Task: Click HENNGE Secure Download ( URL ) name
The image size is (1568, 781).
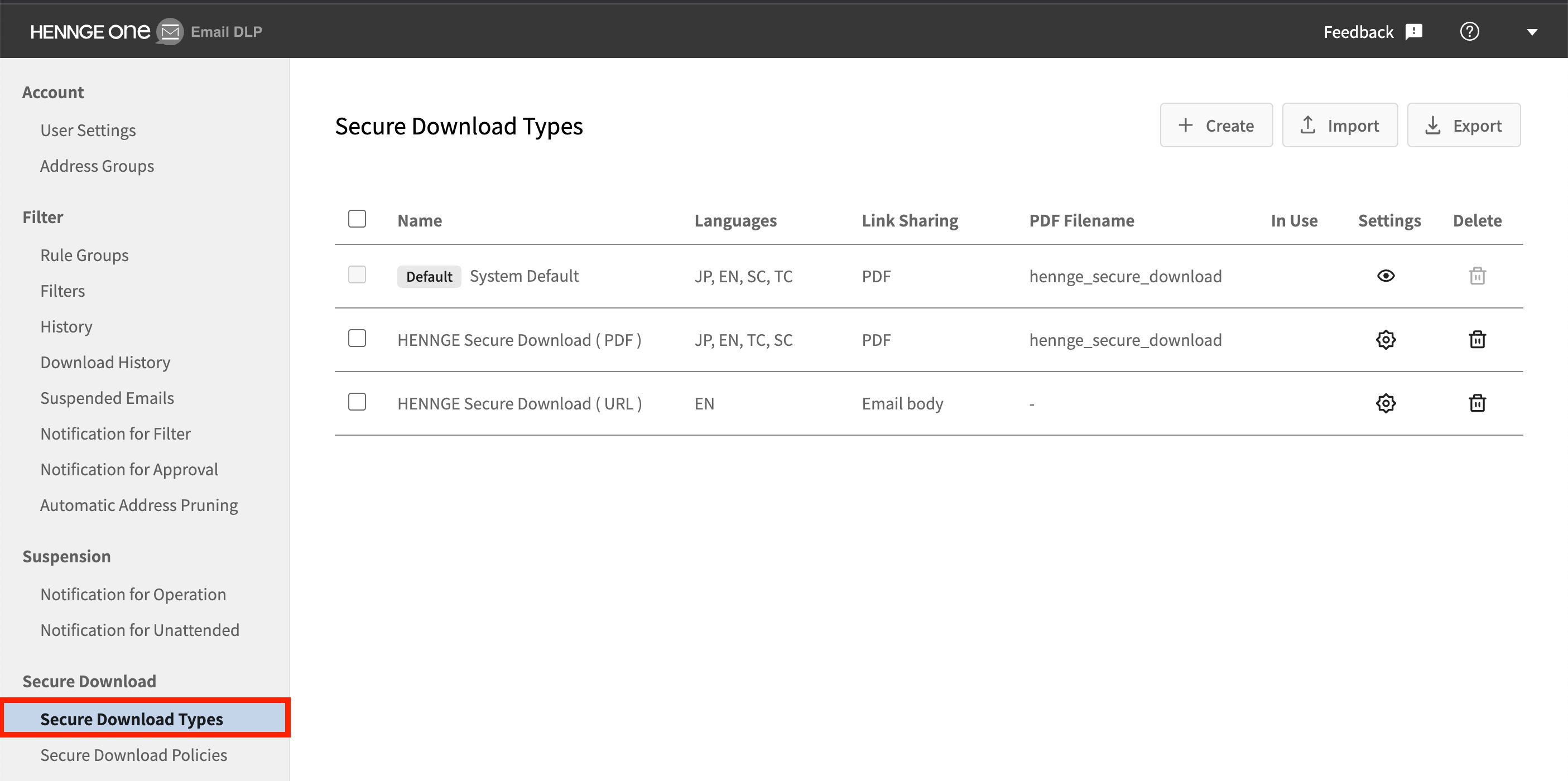Action: [520, 403]
